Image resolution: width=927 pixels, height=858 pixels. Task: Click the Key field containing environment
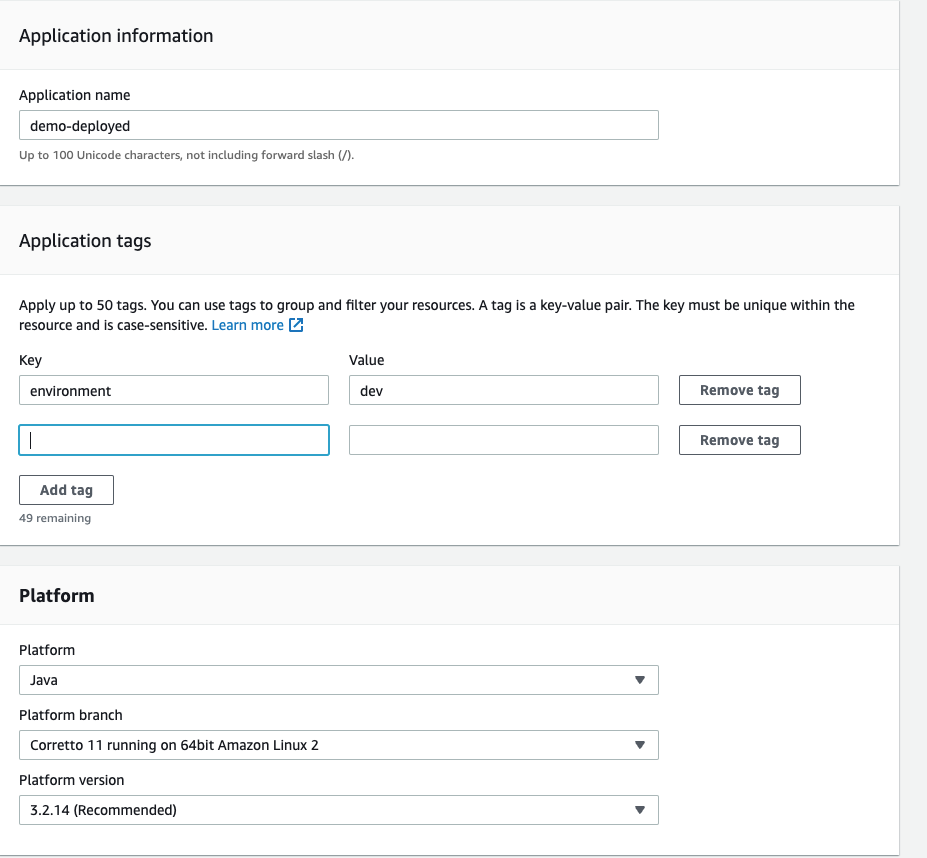(174, 391)
